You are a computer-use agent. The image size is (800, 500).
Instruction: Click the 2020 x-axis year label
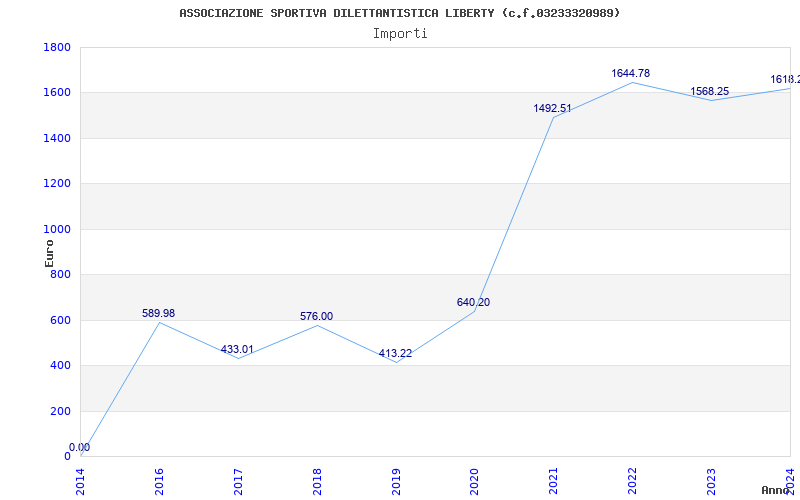pos(474,482)
